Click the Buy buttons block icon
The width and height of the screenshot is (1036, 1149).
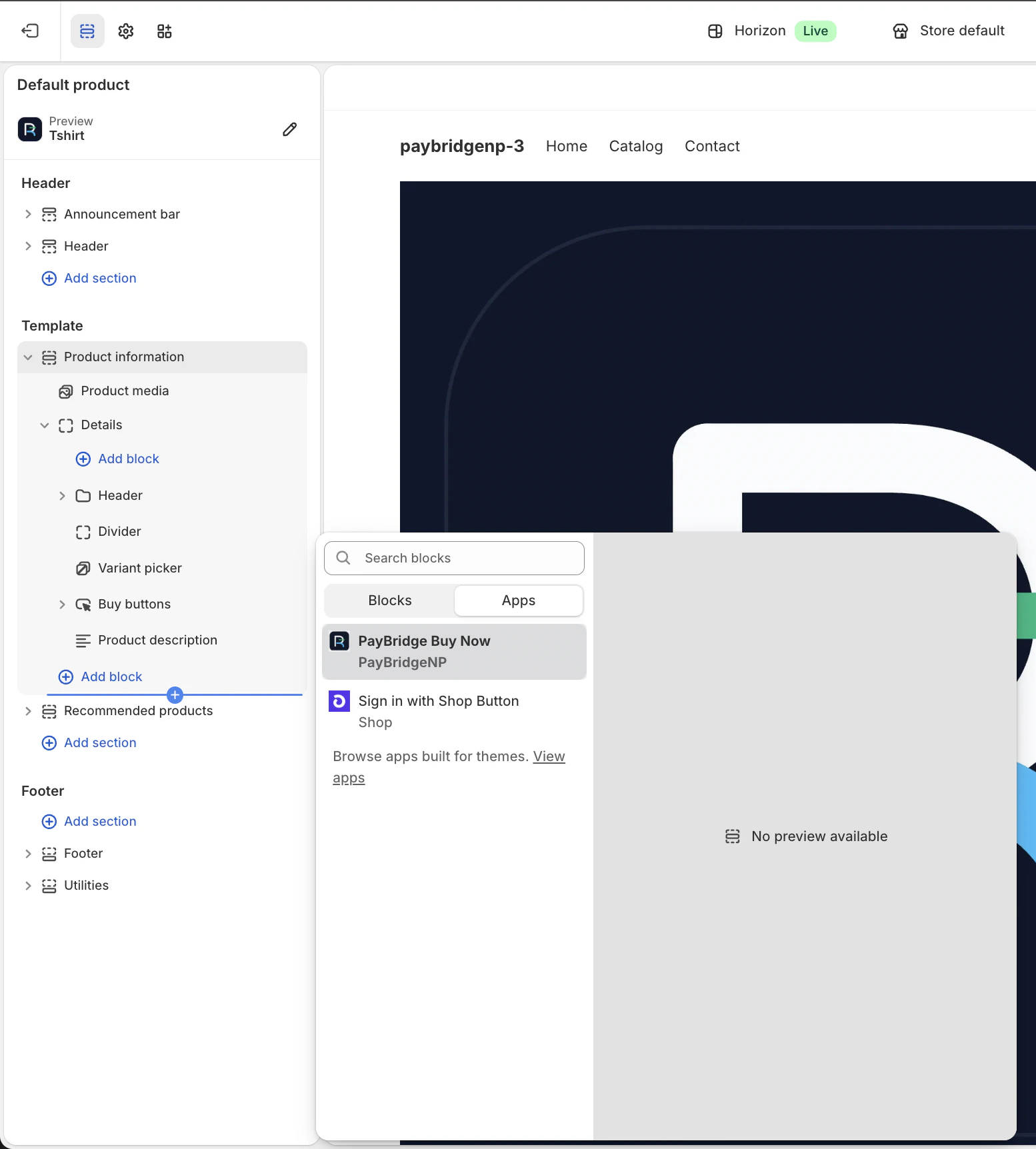[x=83, y=604]
